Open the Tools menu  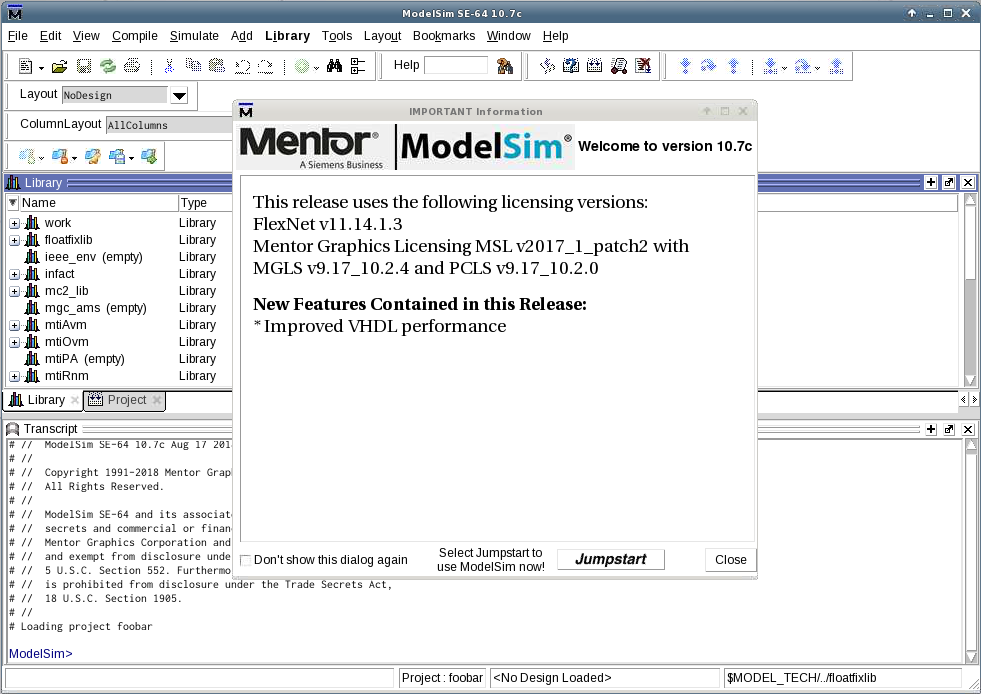click(x=337, y=36)
